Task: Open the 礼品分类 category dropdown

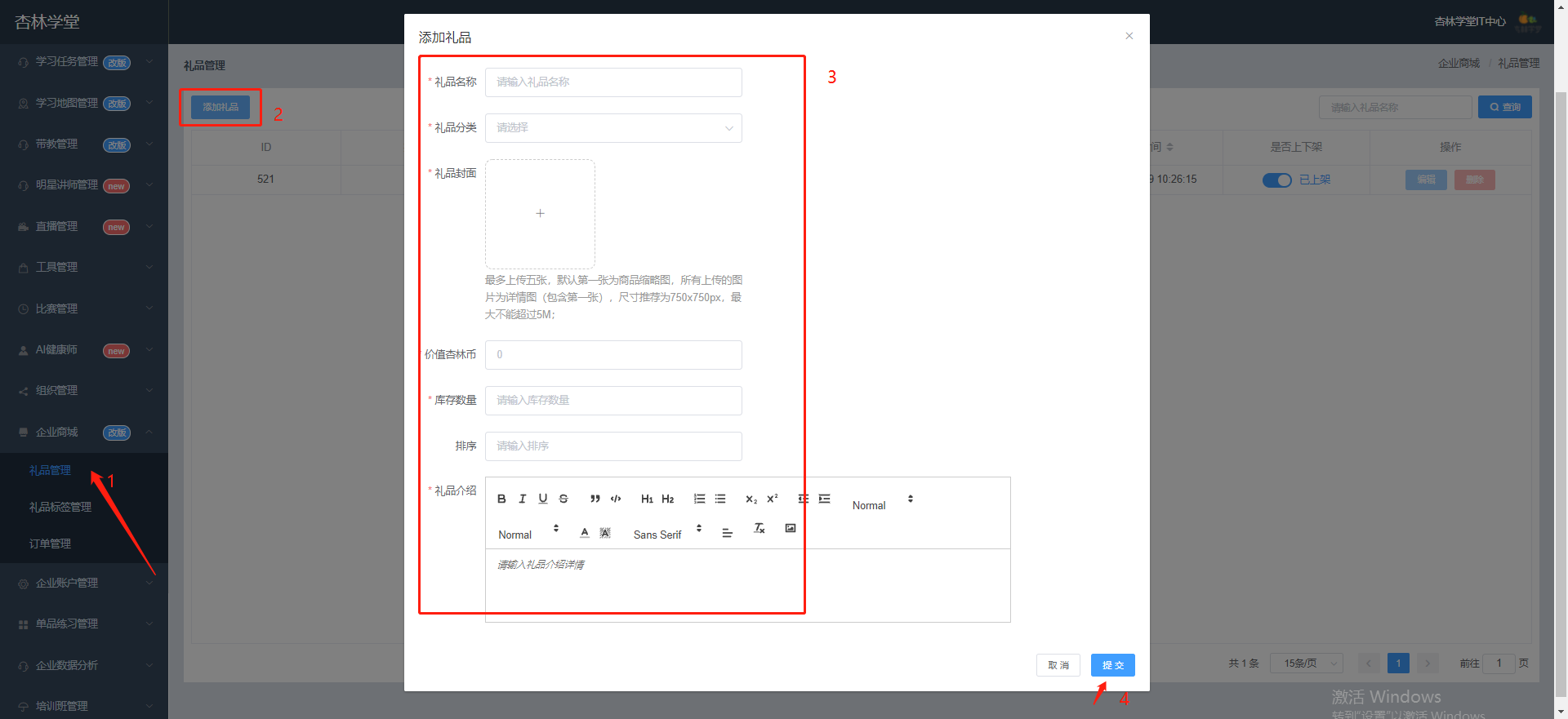Action: coord(613,128)
